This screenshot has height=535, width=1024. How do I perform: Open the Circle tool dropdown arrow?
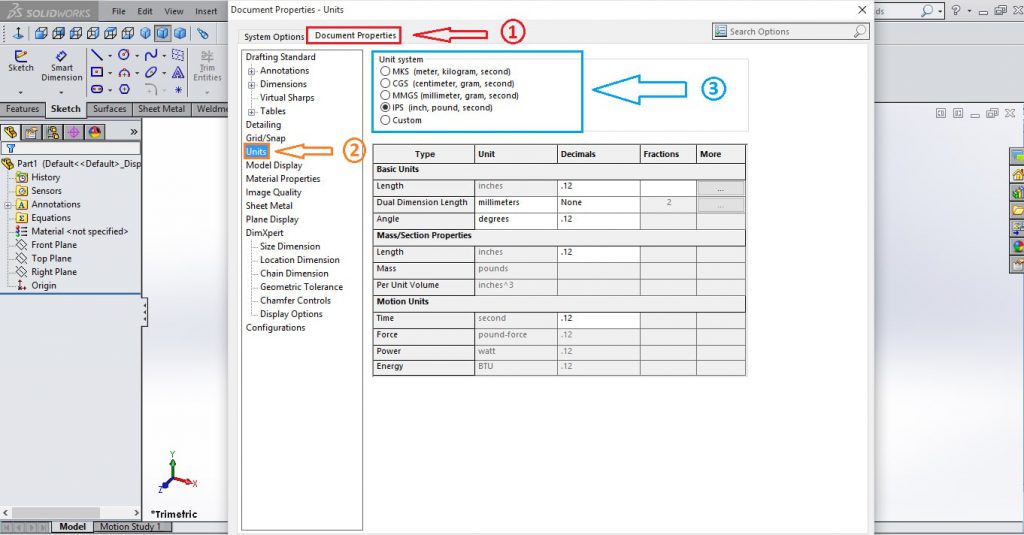[x=136, y=56]
